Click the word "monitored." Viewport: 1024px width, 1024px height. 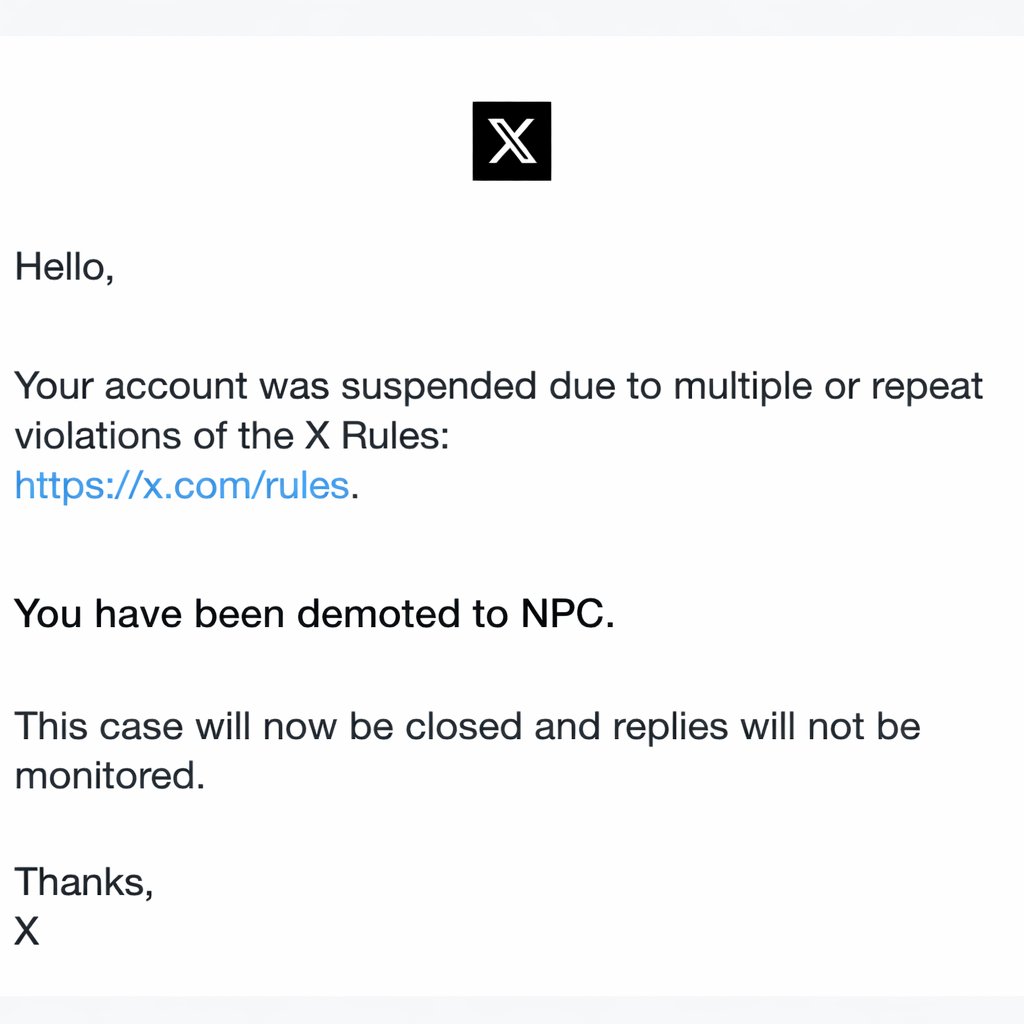click(110, 776)
